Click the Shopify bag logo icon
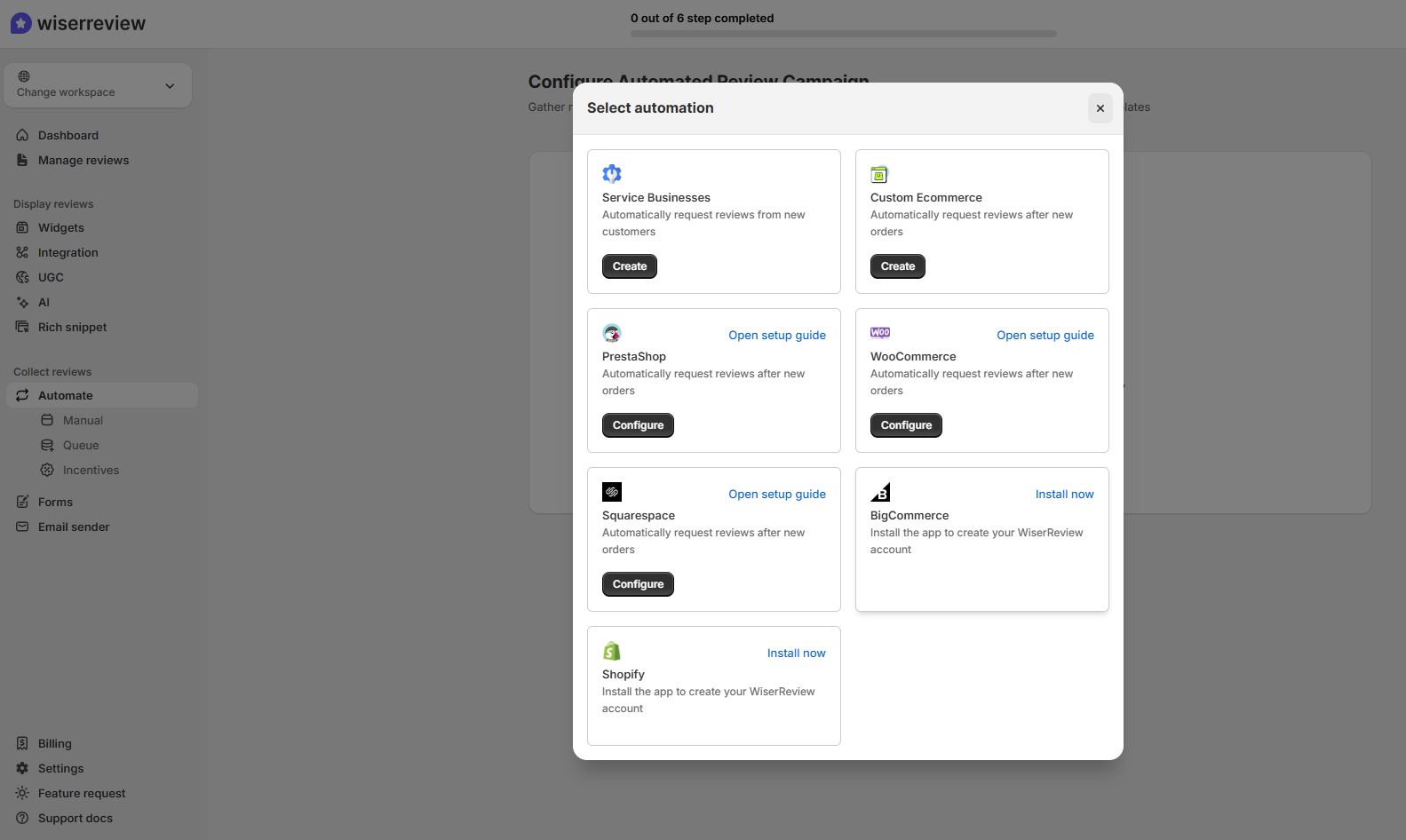 [x=612, y=651]
